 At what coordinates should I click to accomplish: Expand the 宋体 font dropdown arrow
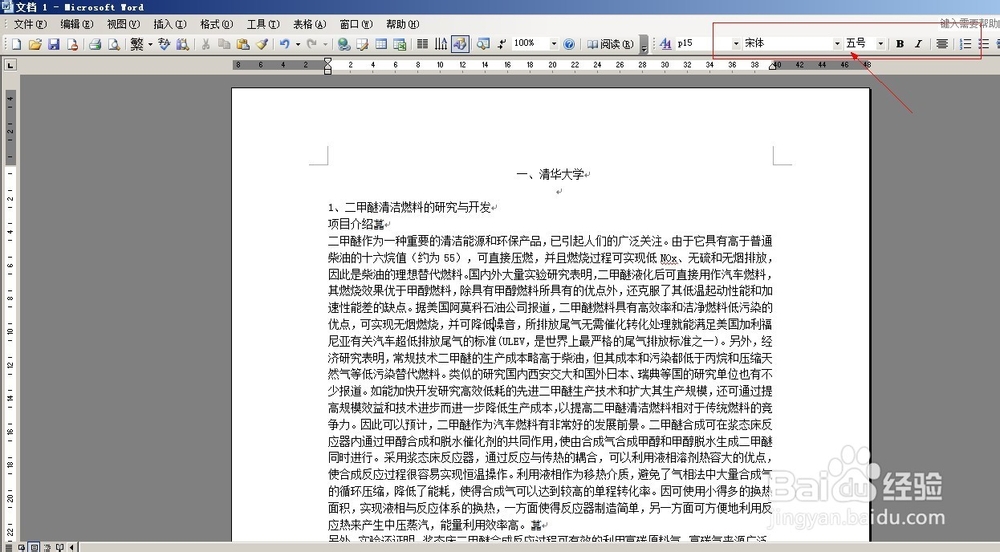tap(837, 43)
